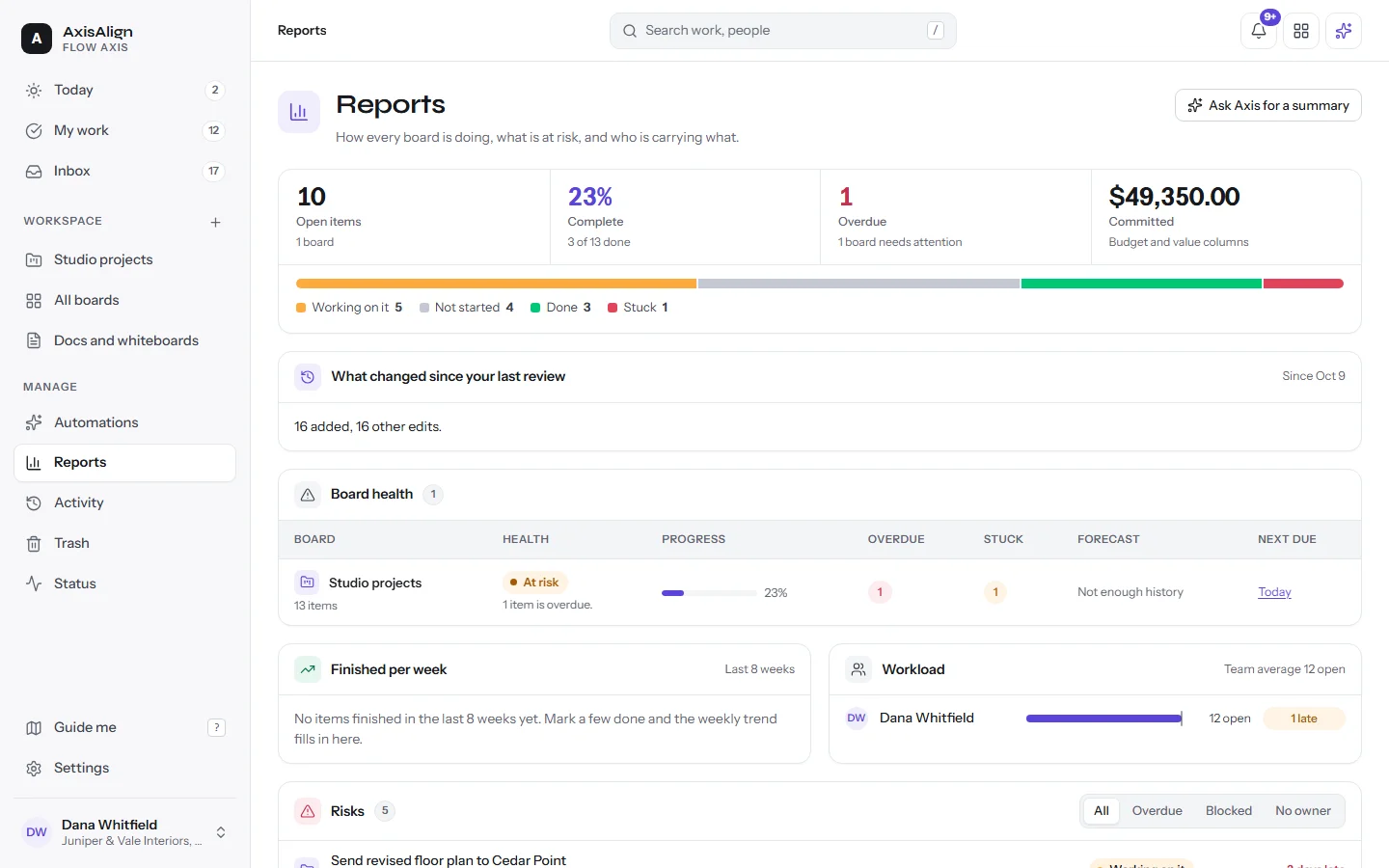
Task: Go to My work
Action: (125, 130)
